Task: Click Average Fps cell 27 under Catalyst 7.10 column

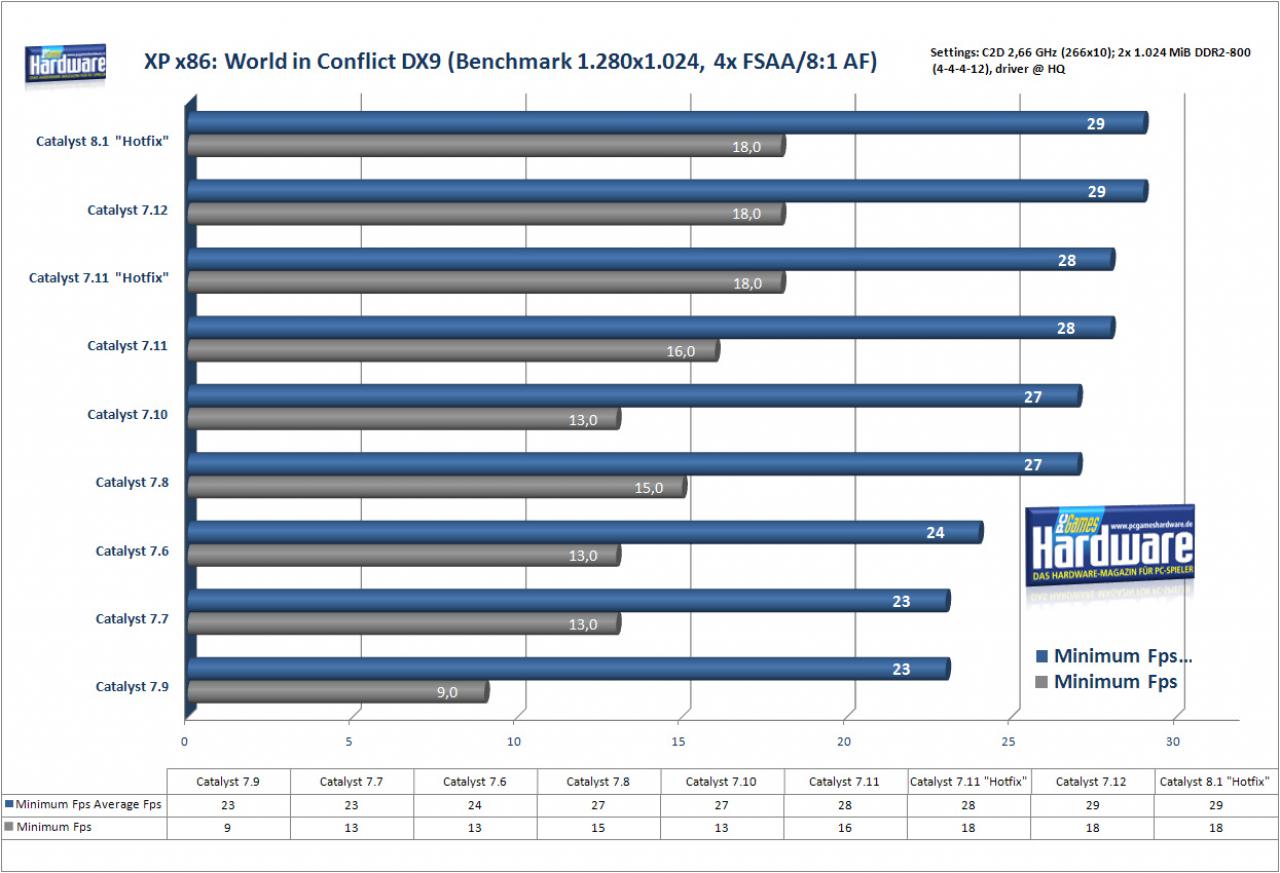Action: point(723,804)
